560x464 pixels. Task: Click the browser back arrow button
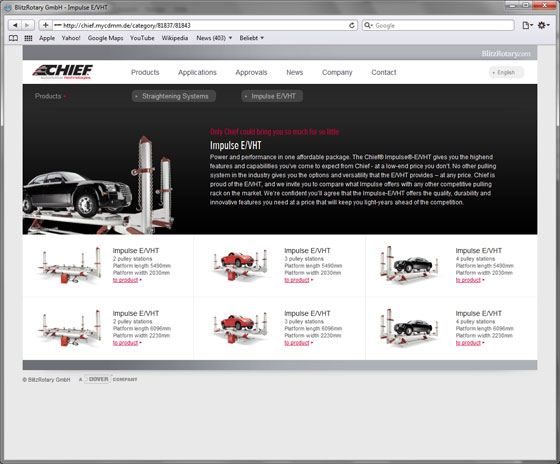pyautogui.click(x=15, y=25)
